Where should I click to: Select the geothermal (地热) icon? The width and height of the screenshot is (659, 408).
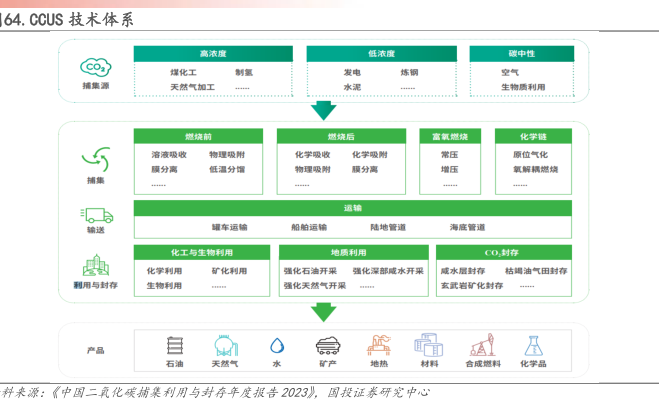(380, 347)
